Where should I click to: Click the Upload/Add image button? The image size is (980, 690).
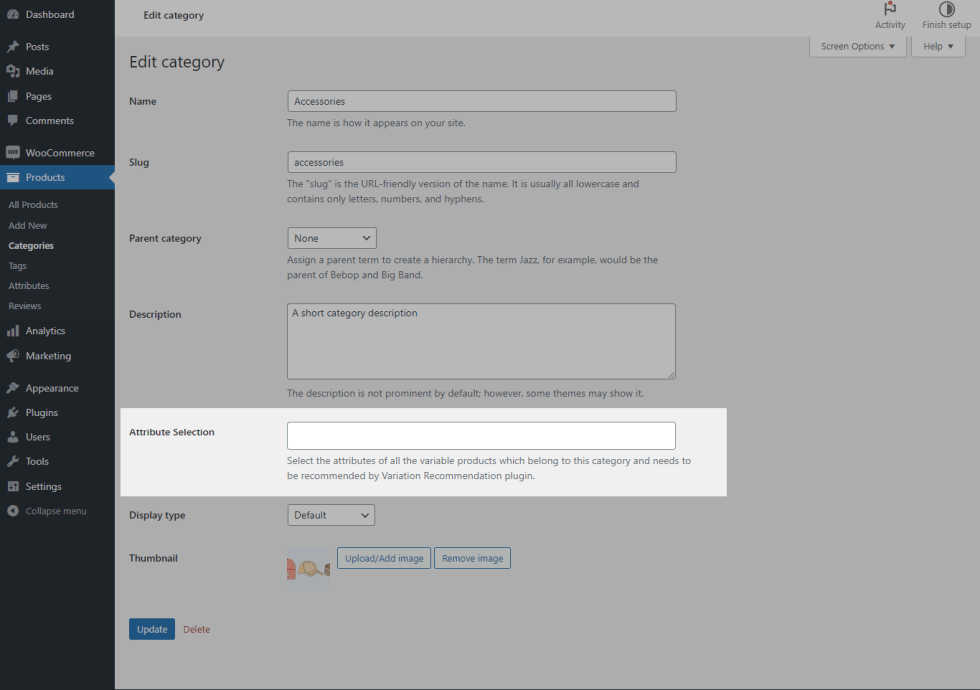point(384,558)
